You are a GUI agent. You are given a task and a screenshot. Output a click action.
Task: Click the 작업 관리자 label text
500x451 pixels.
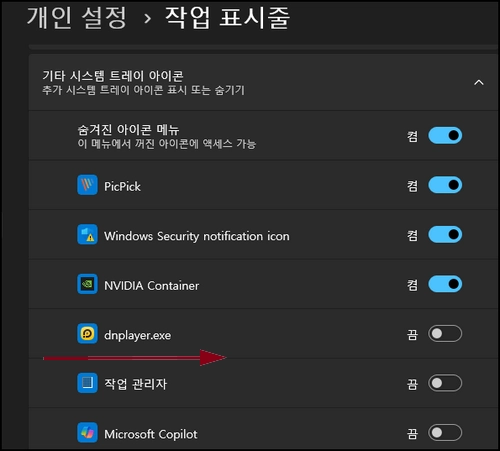click(135, 384)
